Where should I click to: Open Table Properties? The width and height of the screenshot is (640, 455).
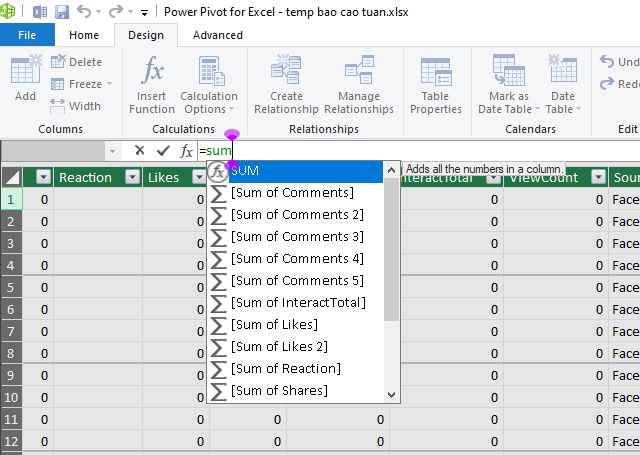(436, 84)
